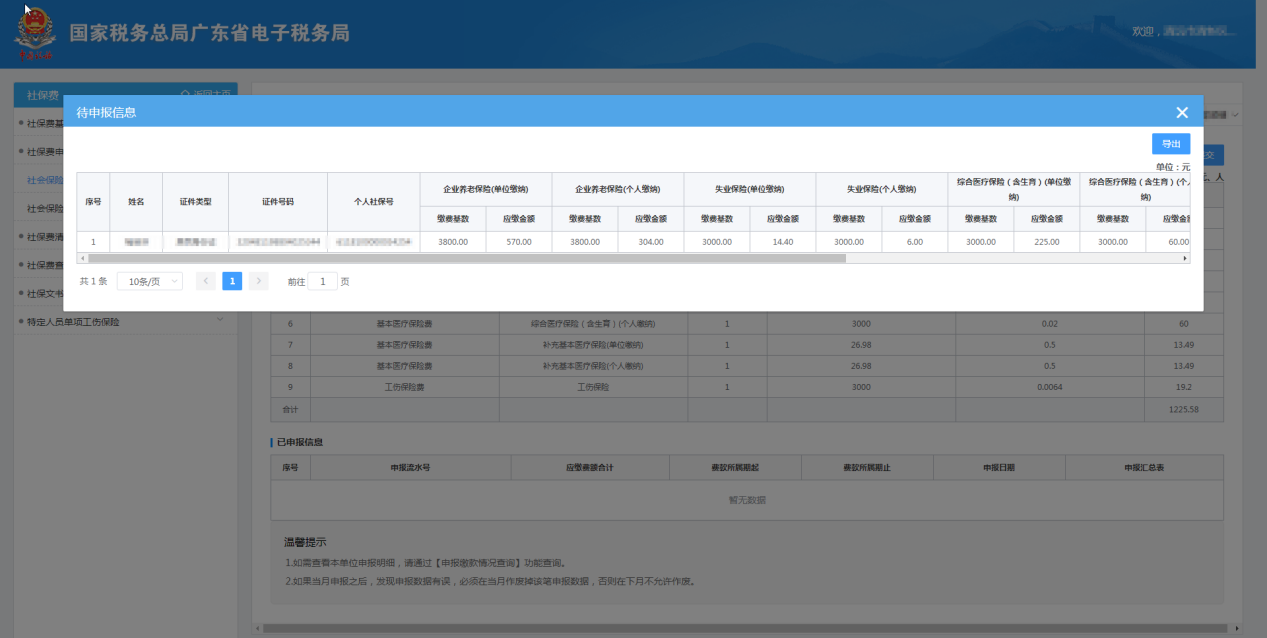Click the 证件号码 column header
1267x638 pixels.
pyautogui.click(x=277, y=202)
